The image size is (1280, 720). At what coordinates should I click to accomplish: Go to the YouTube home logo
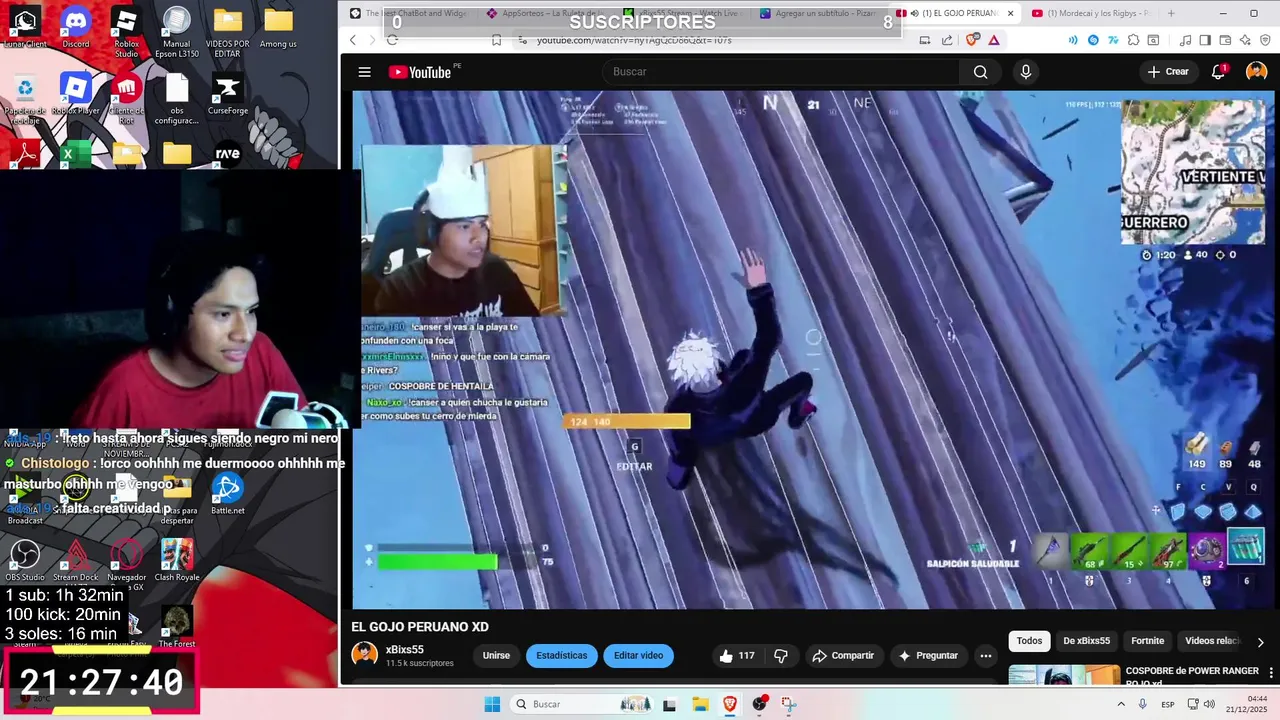point(419,72)
